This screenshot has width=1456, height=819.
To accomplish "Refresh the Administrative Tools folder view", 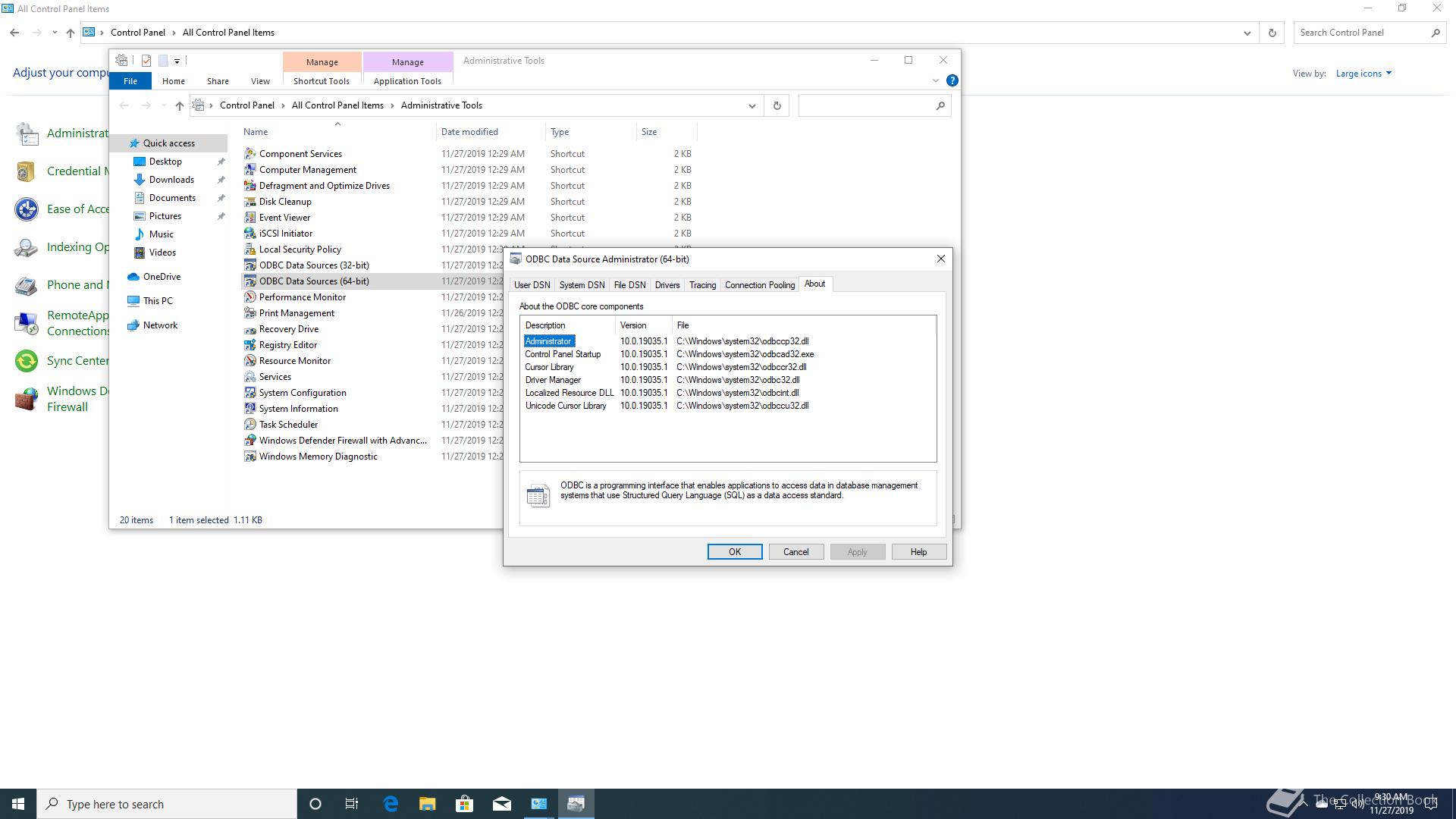I will (x=777, y=105).
